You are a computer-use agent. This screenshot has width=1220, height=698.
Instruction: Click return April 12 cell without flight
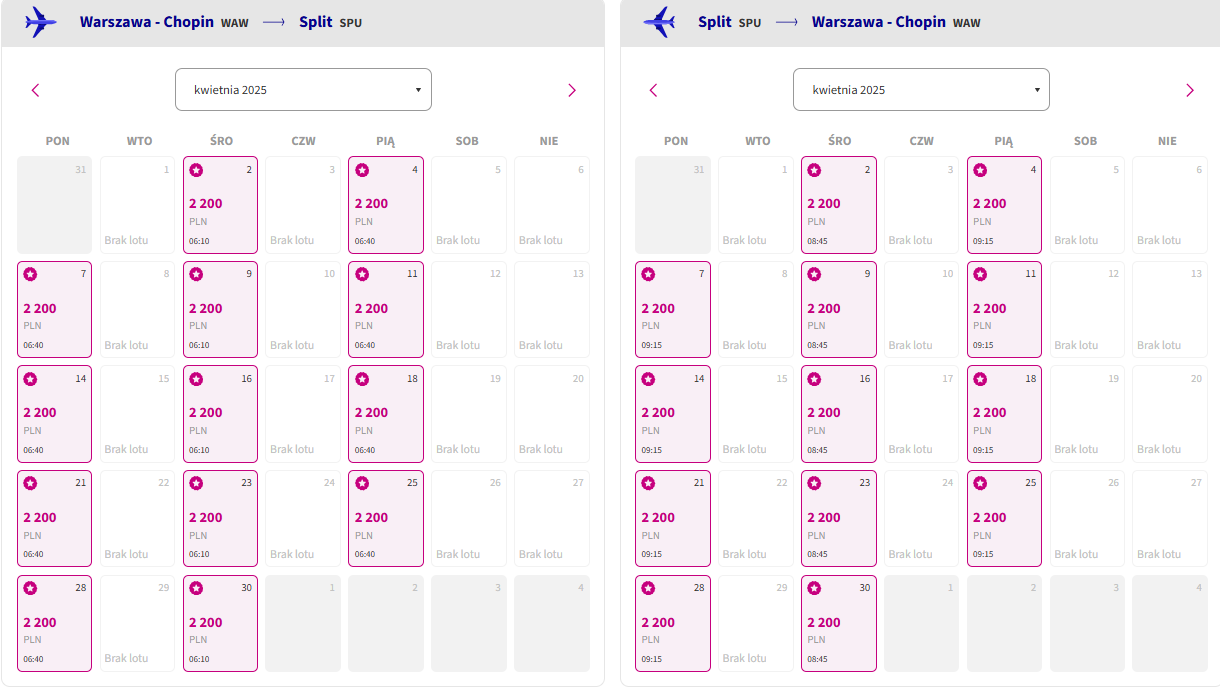(x=1087, y=309)
